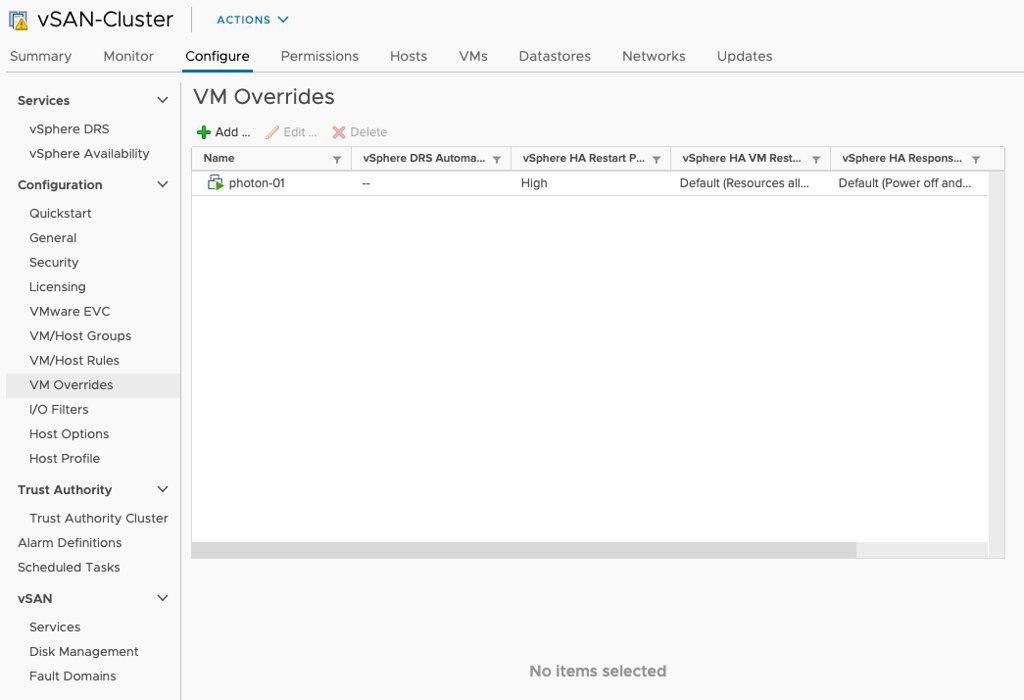Image resolution: width=1024 pixels, height=700 pixels.
Task: Select General in the sidebar
Action: coord(53,238)
